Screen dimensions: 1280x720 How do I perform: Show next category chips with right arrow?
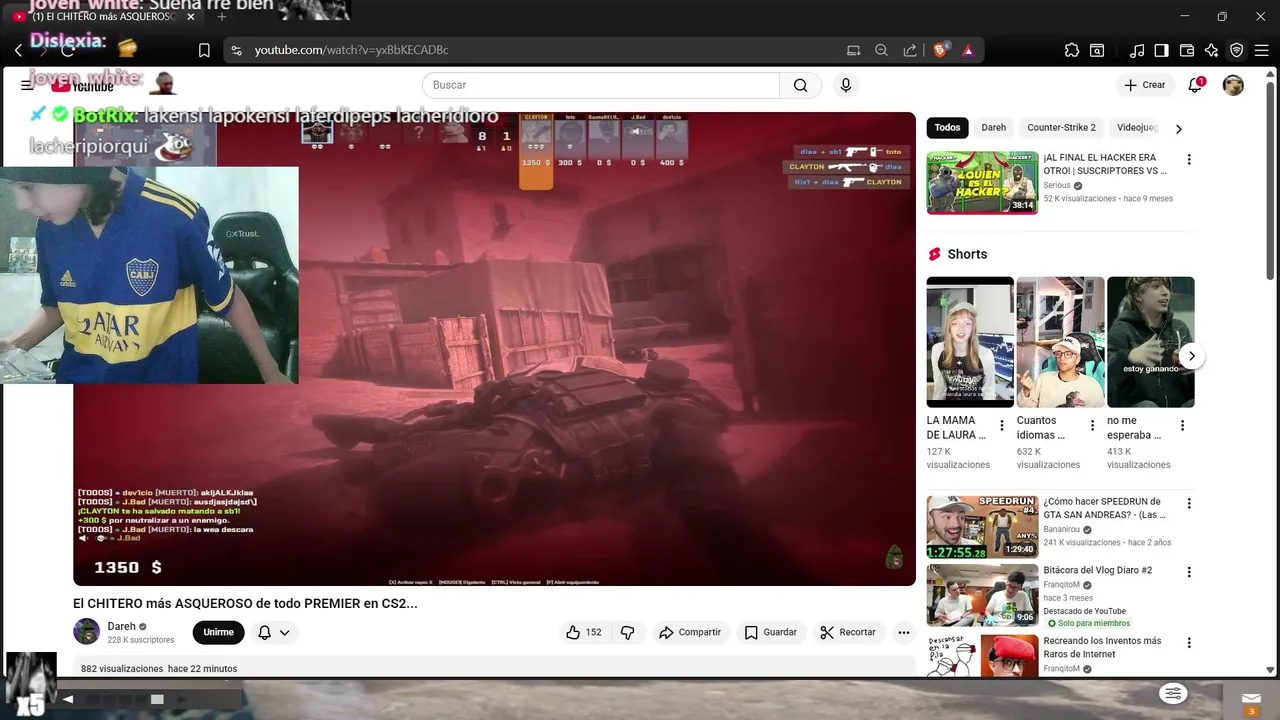click(1178, 128)
